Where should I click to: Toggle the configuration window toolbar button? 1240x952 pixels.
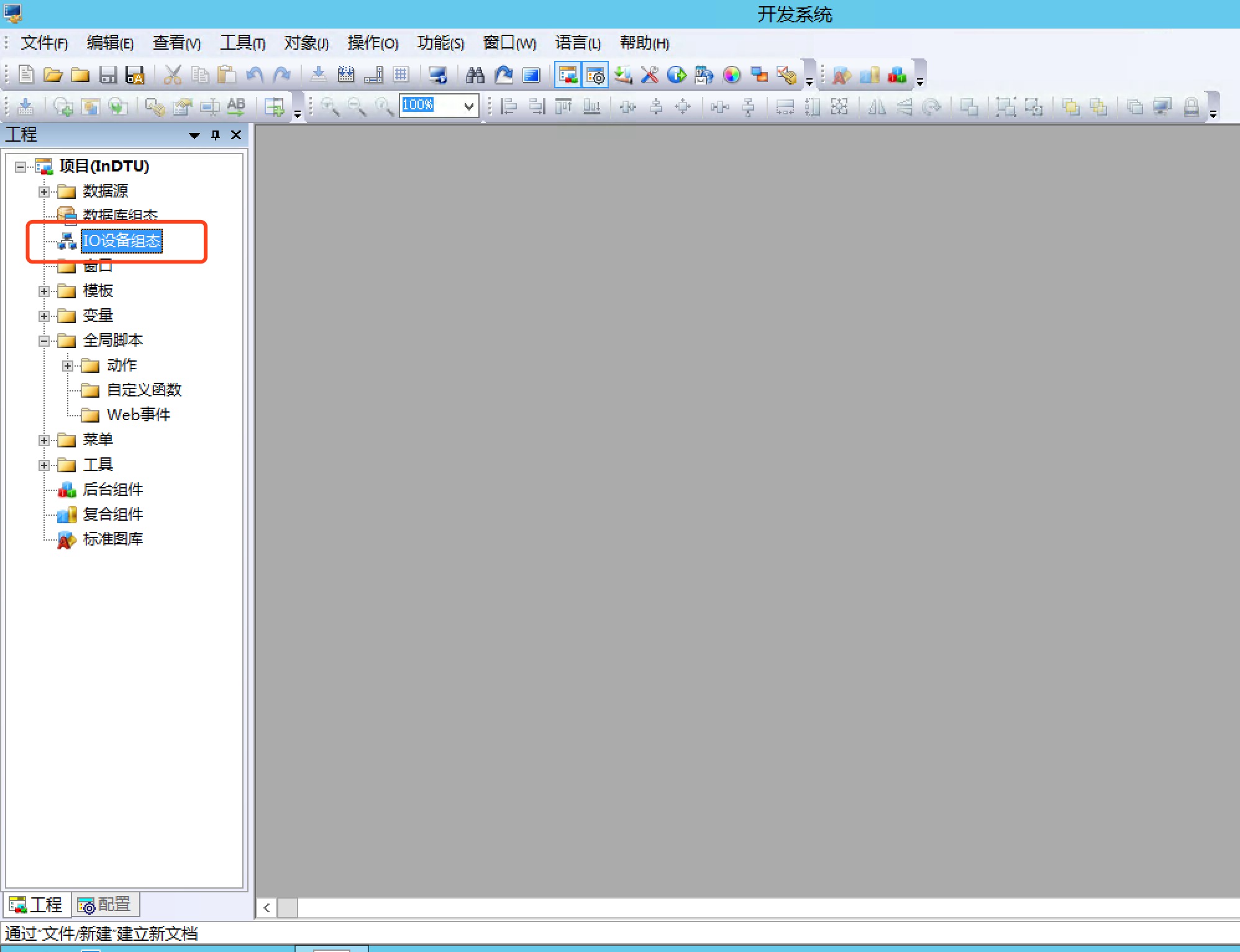(x=595, y=75)
